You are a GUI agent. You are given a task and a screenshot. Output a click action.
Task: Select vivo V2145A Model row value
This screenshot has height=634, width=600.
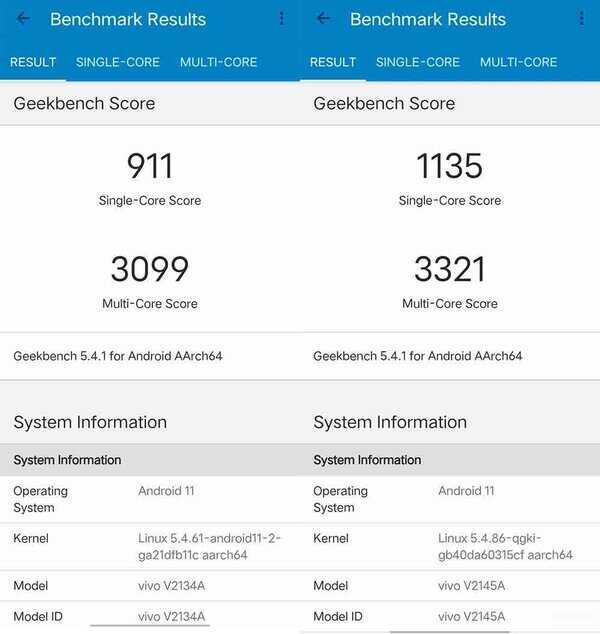[471, 585]
